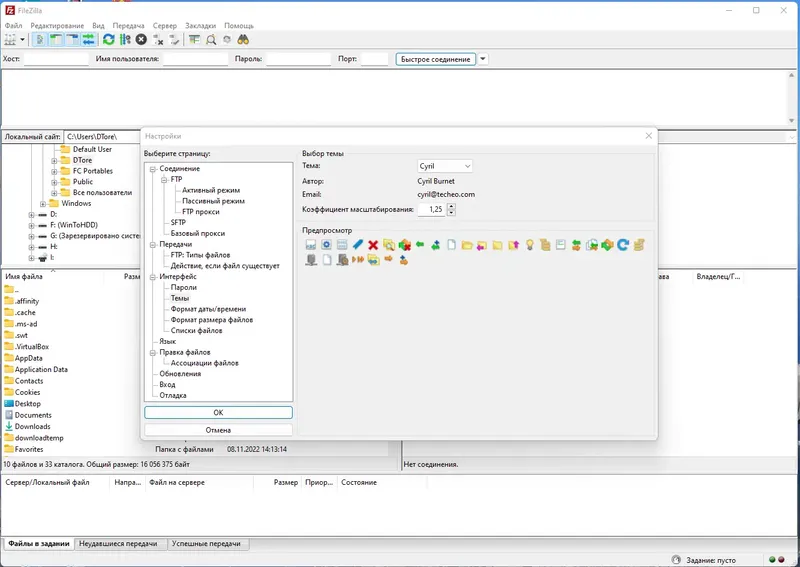Toggle the transfer queue display icon

point(89,40)
